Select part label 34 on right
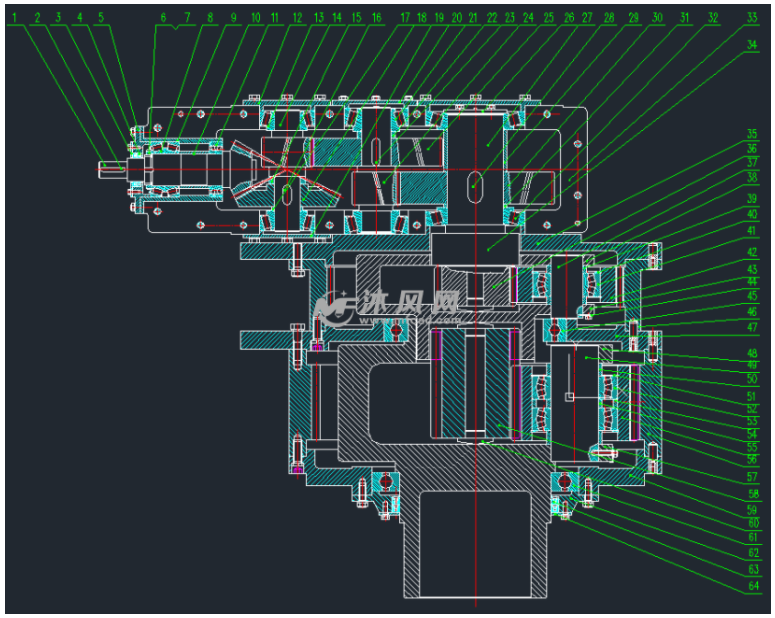The height and width of the screenshot is (618, 775). (x=751, y=44)
